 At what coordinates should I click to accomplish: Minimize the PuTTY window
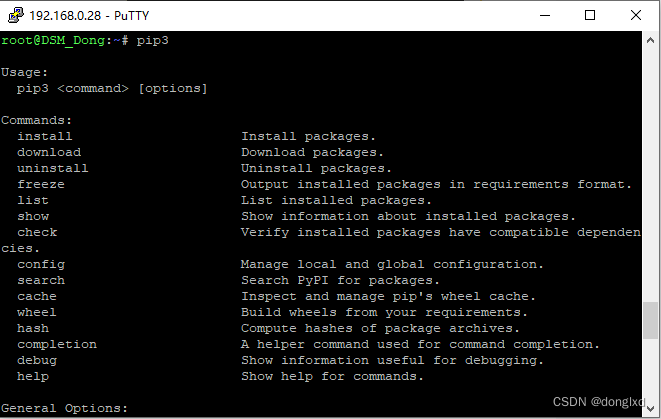(x=545, y=15)
